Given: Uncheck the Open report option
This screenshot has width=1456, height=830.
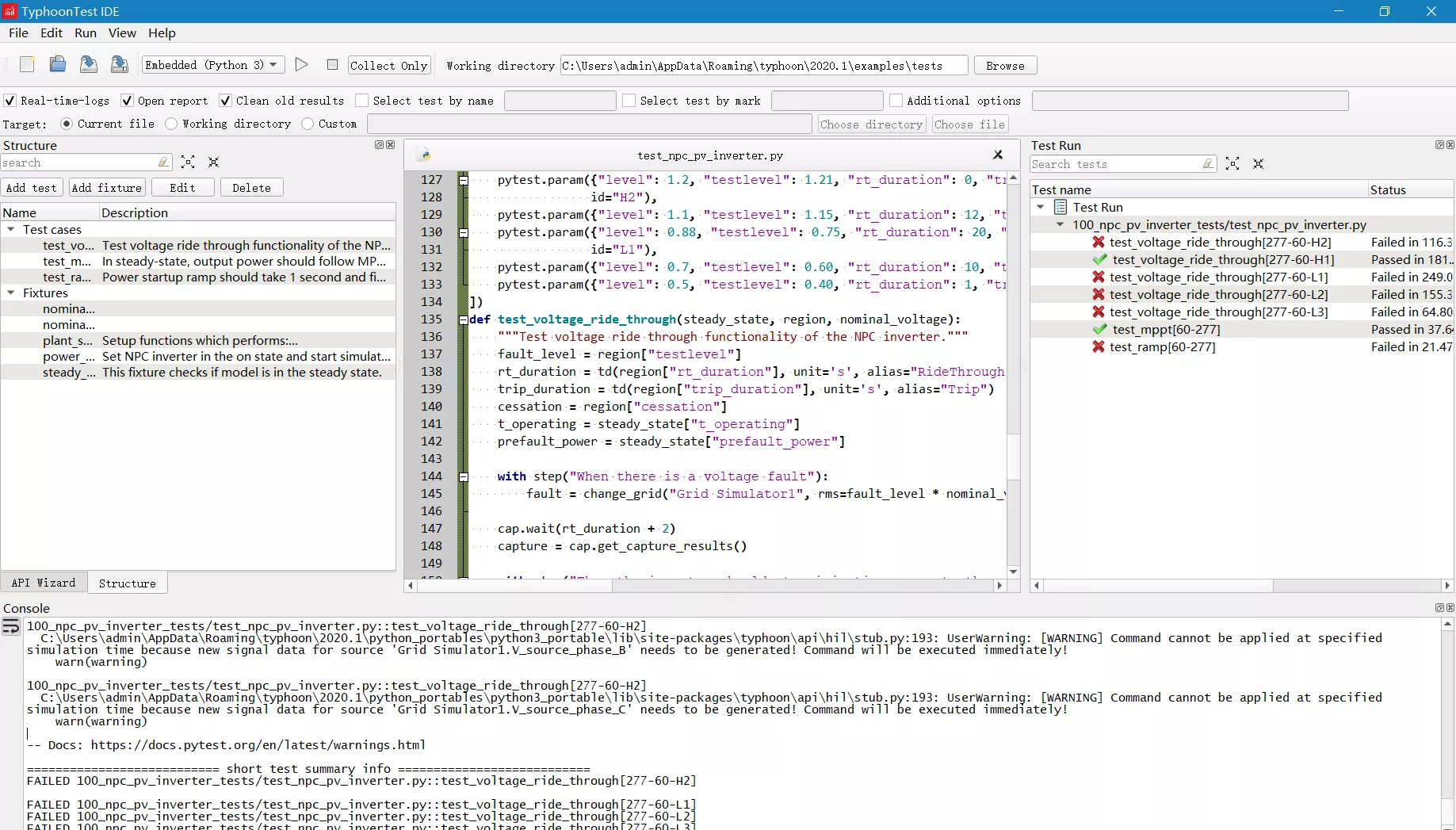Looking at the screenshot, I should point(127,101).
